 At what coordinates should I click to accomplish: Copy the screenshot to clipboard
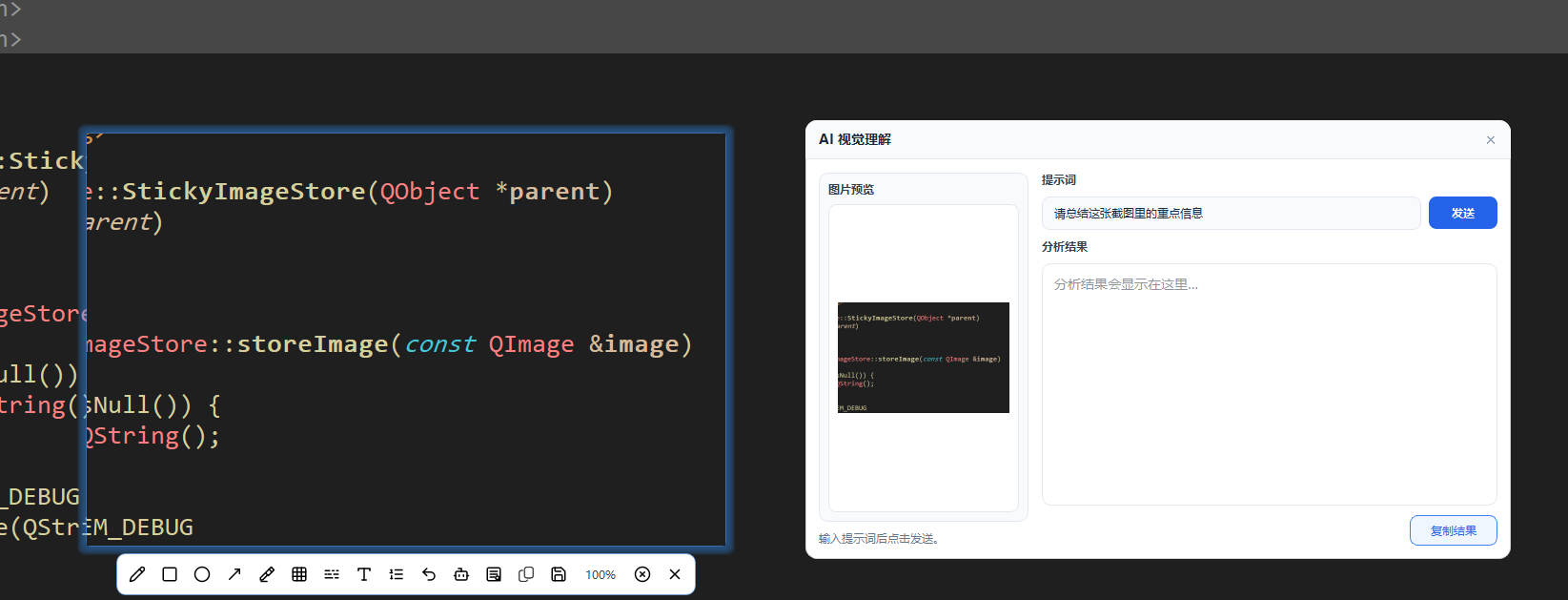526,574
